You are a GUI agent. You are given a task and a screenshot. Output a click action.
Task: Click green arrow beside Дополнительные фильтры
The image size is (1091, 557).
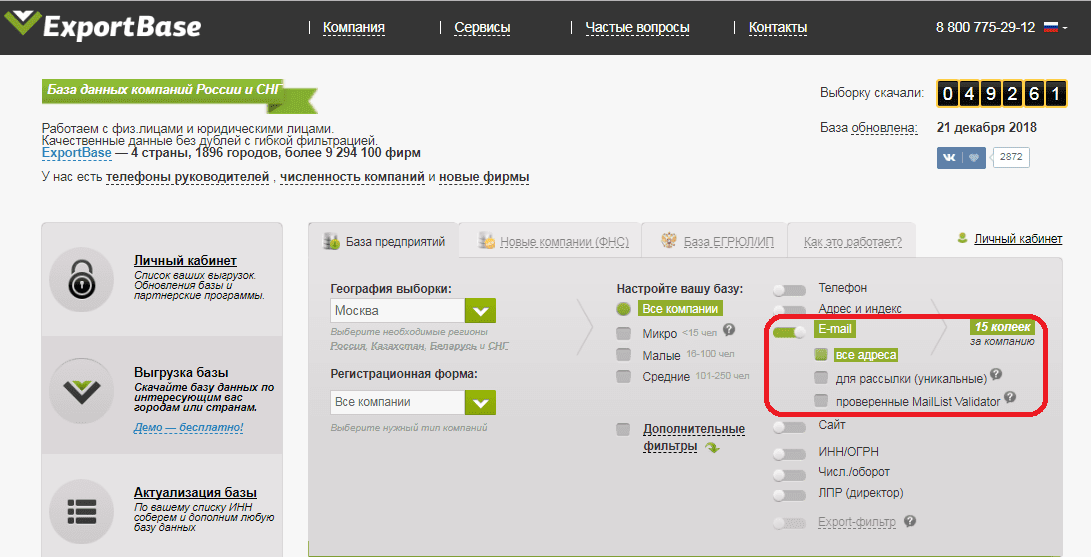[712, 448]
